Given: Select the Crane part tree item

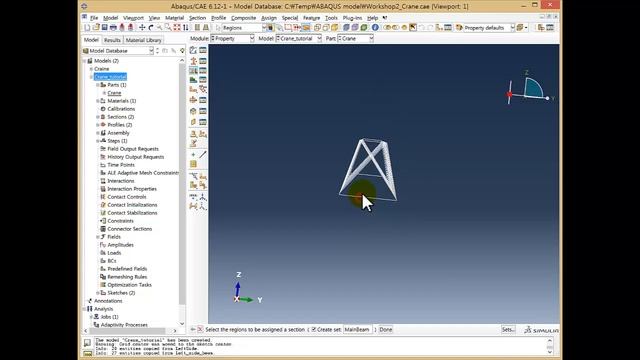Looking at the screenshot, I should [x=114, y=93].
